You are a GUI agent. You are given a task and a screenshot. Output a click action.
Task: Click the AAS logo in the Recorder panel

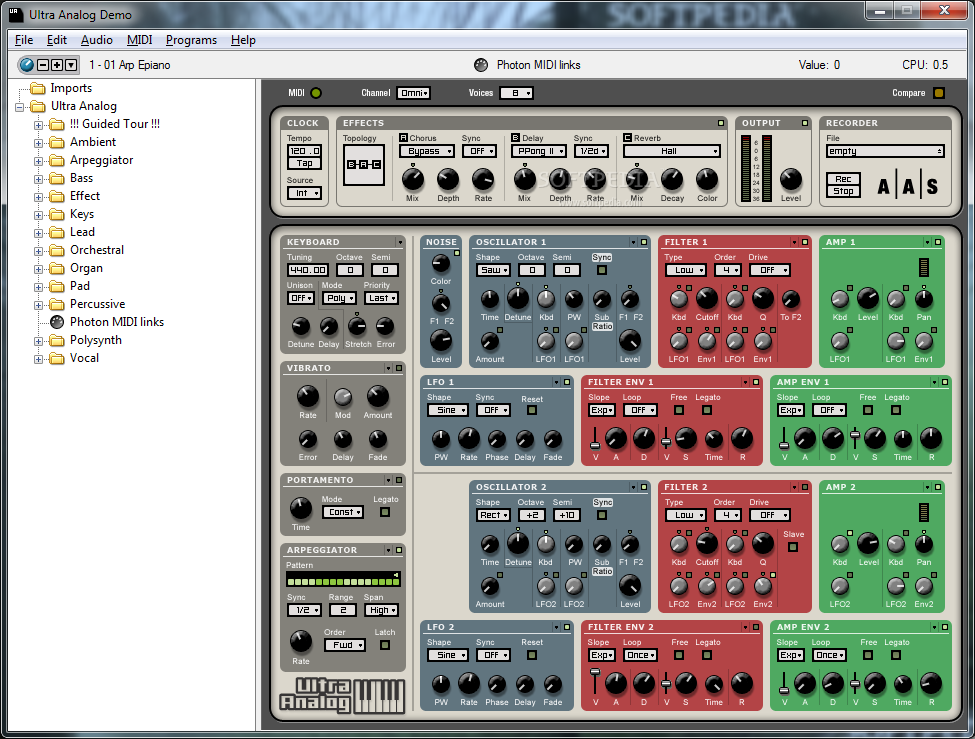click(908, 186)
